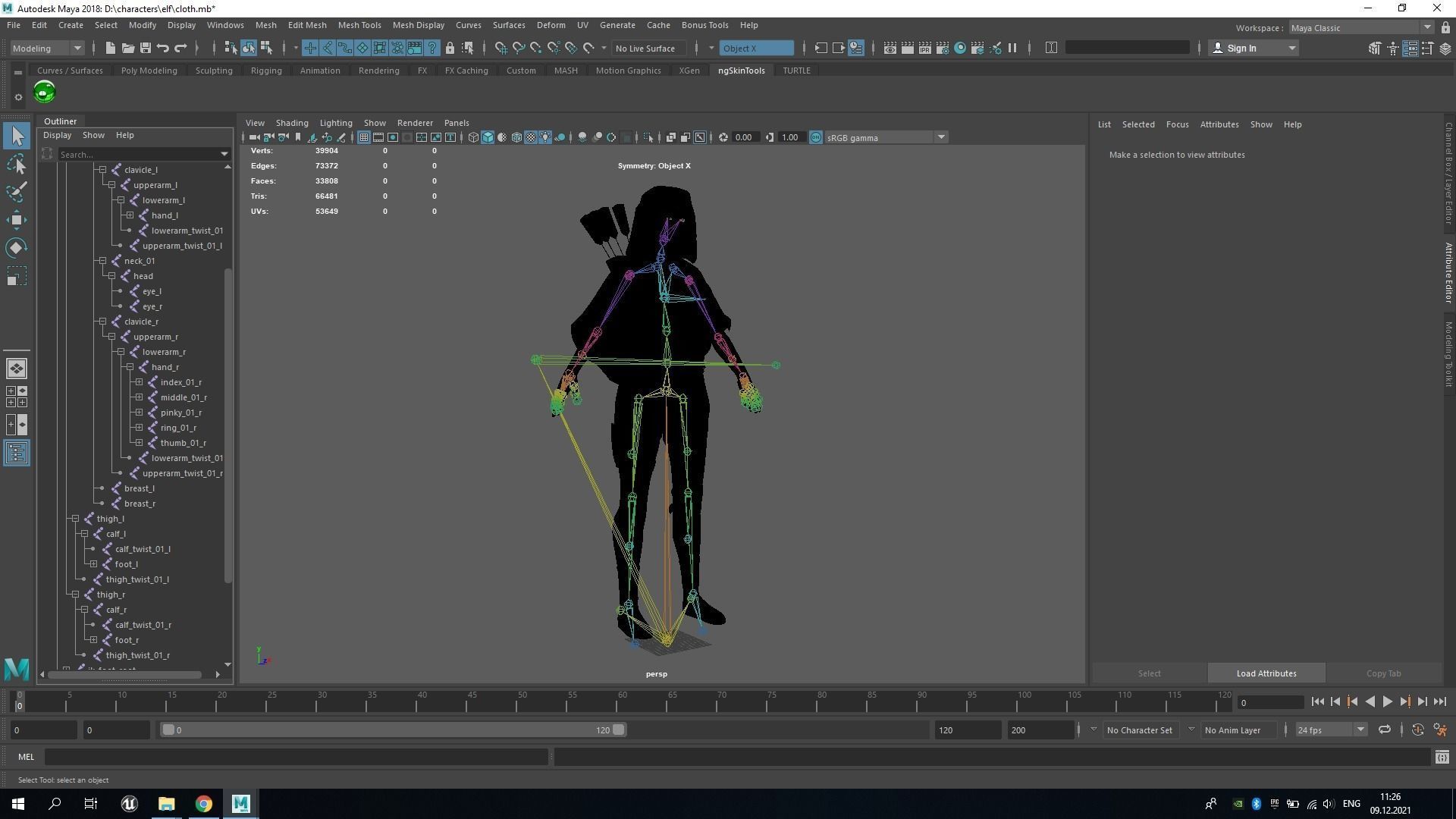Open the sRGB gamma view transform dropdown

941,137
